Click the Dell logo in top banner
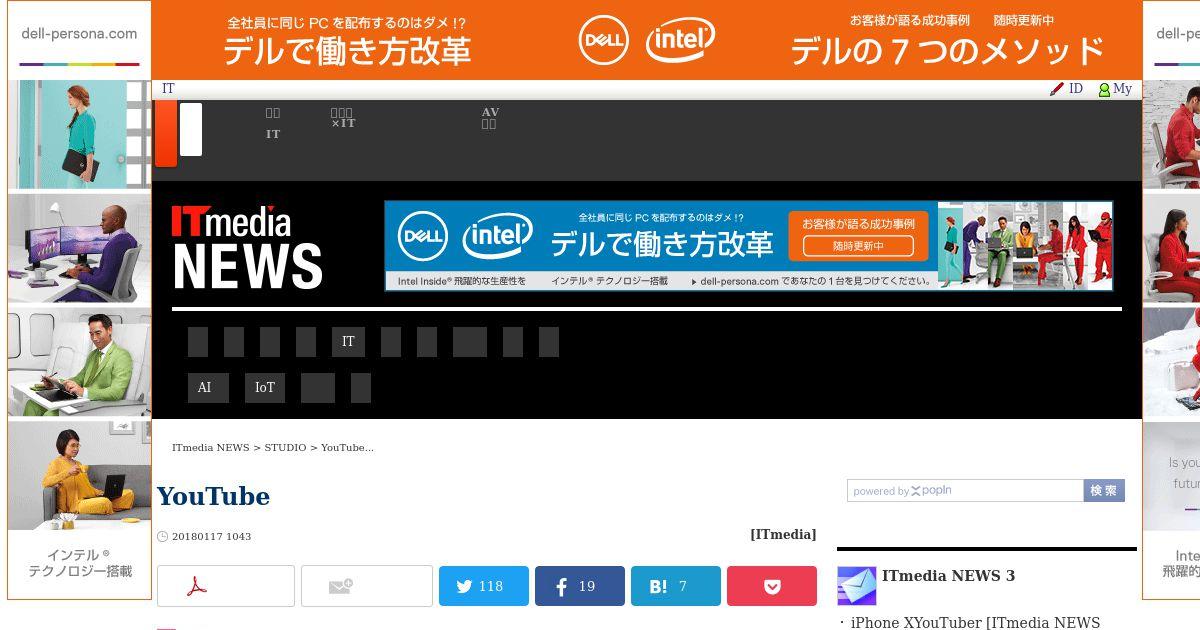1200x630 pixels. 604,40
